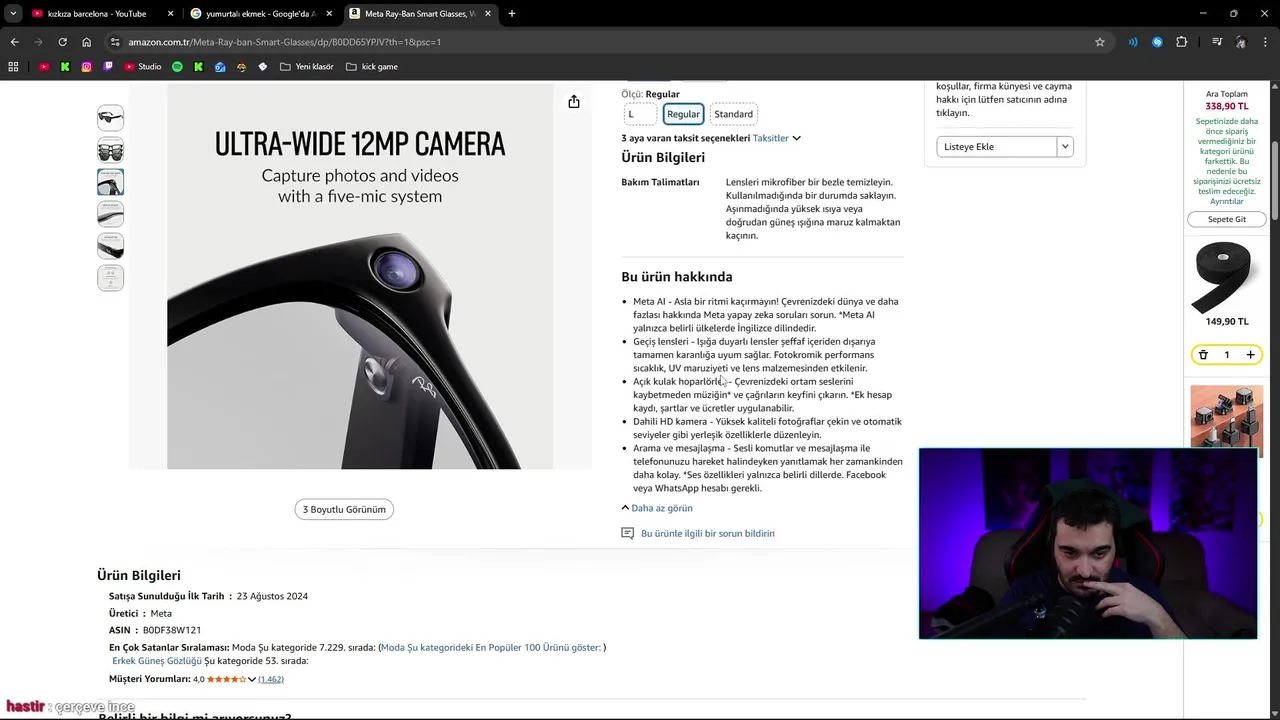1280x720 pixels.
Task: Select the highlighted camera feature thumbnail
Action: (110, 182)
